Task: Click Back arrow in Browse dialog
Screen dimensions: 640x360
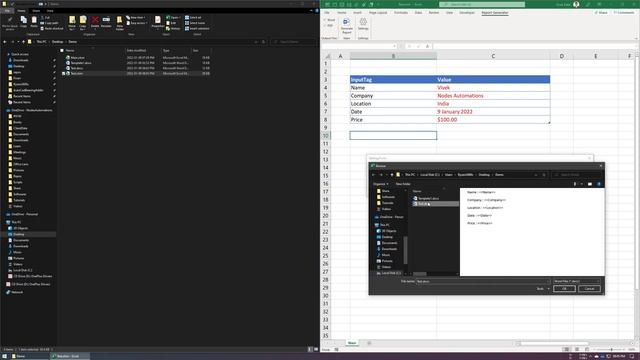Action: pos(373,175)
